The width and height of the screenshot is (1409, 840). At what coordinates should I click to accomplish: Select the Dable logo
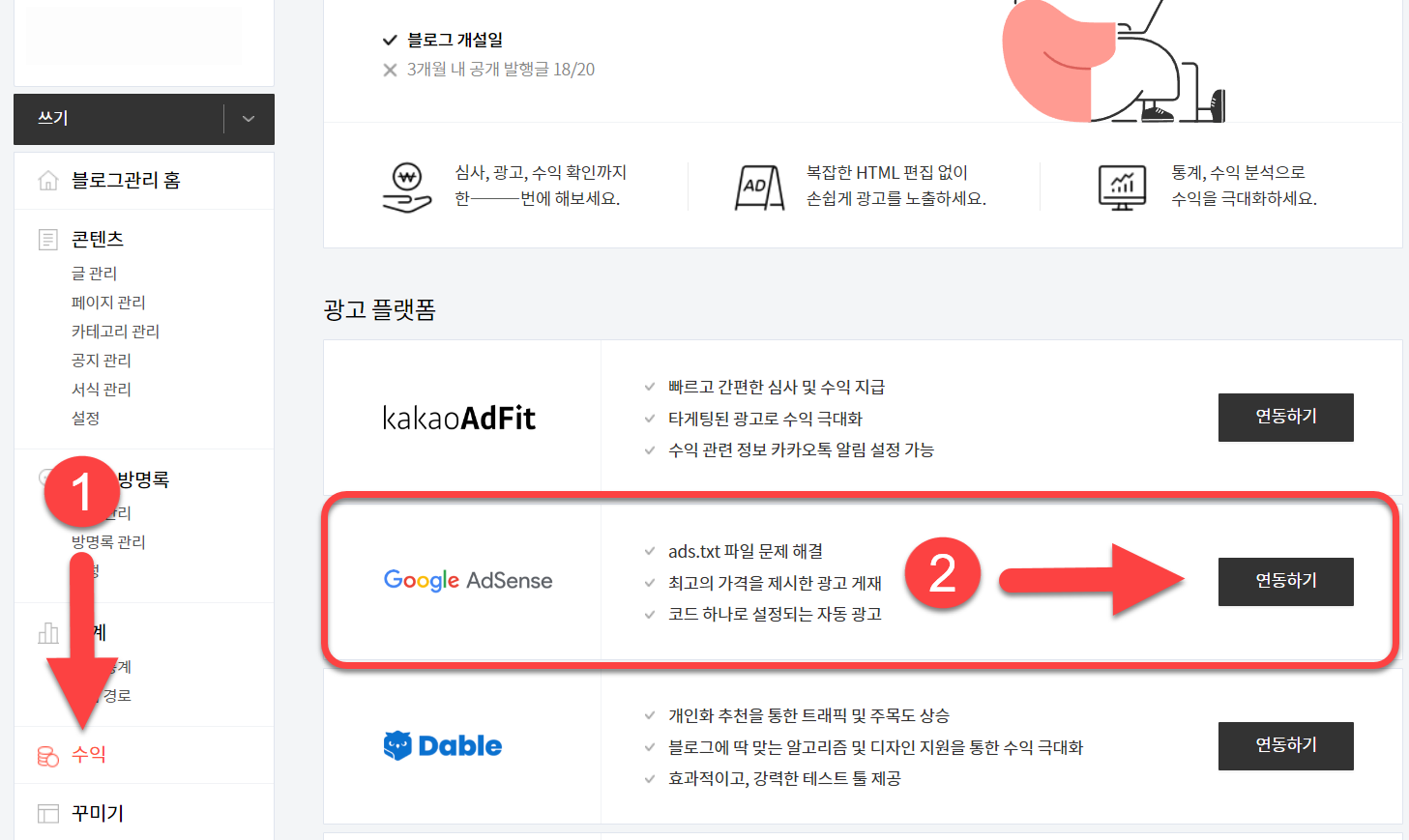(x=442, y=744)
